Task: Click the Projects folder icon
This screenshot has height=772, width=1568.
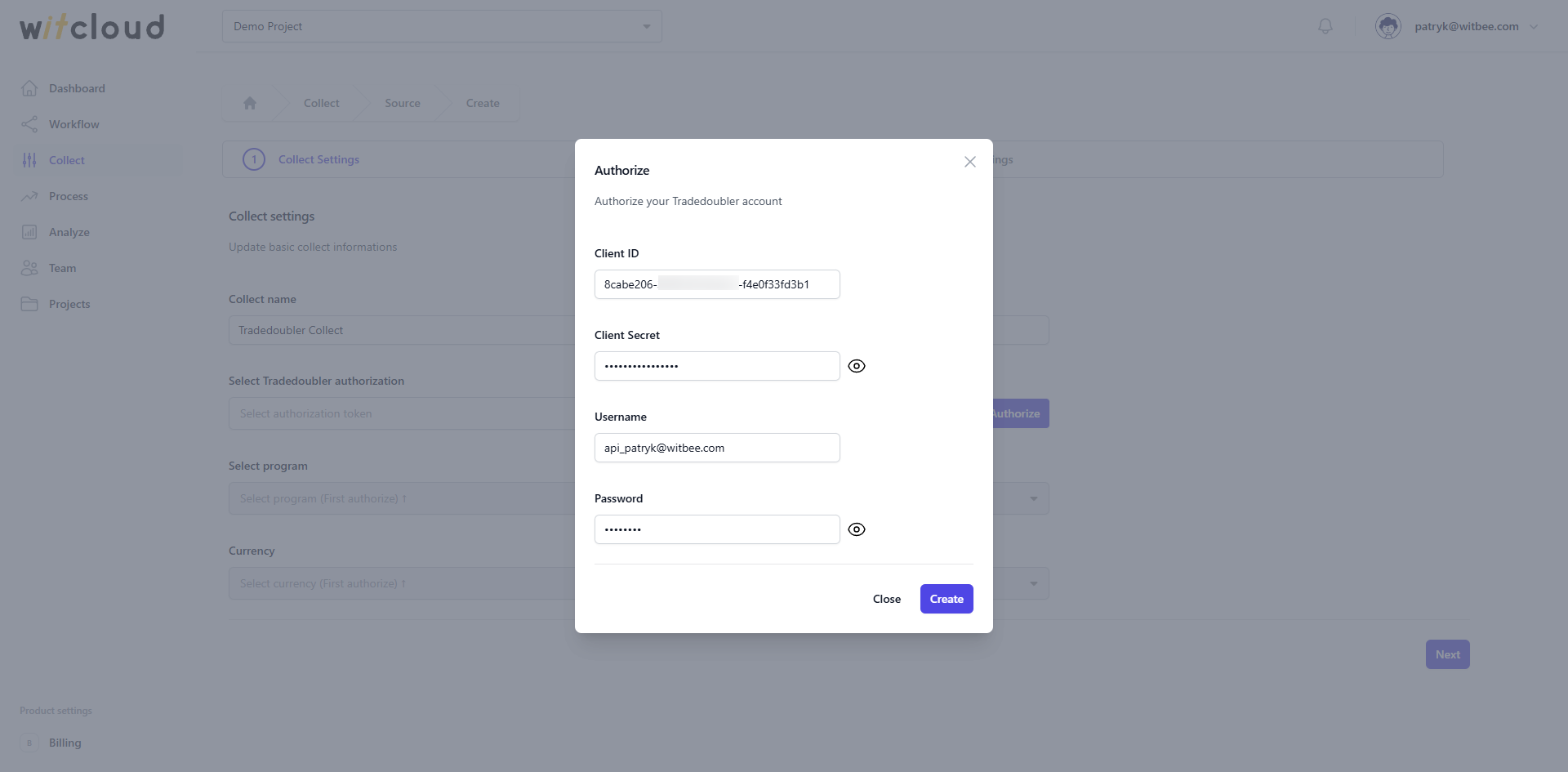Action: tap(29, 304)
